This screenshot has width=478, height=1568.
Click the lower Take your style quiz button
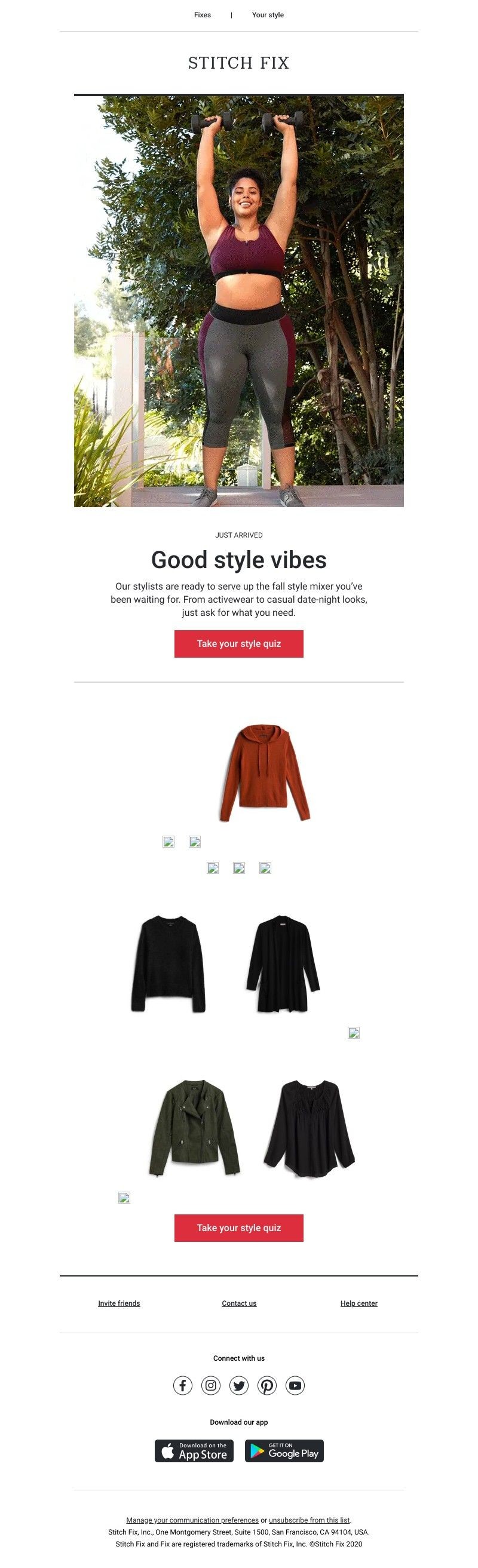click(x=238, y=1228)
